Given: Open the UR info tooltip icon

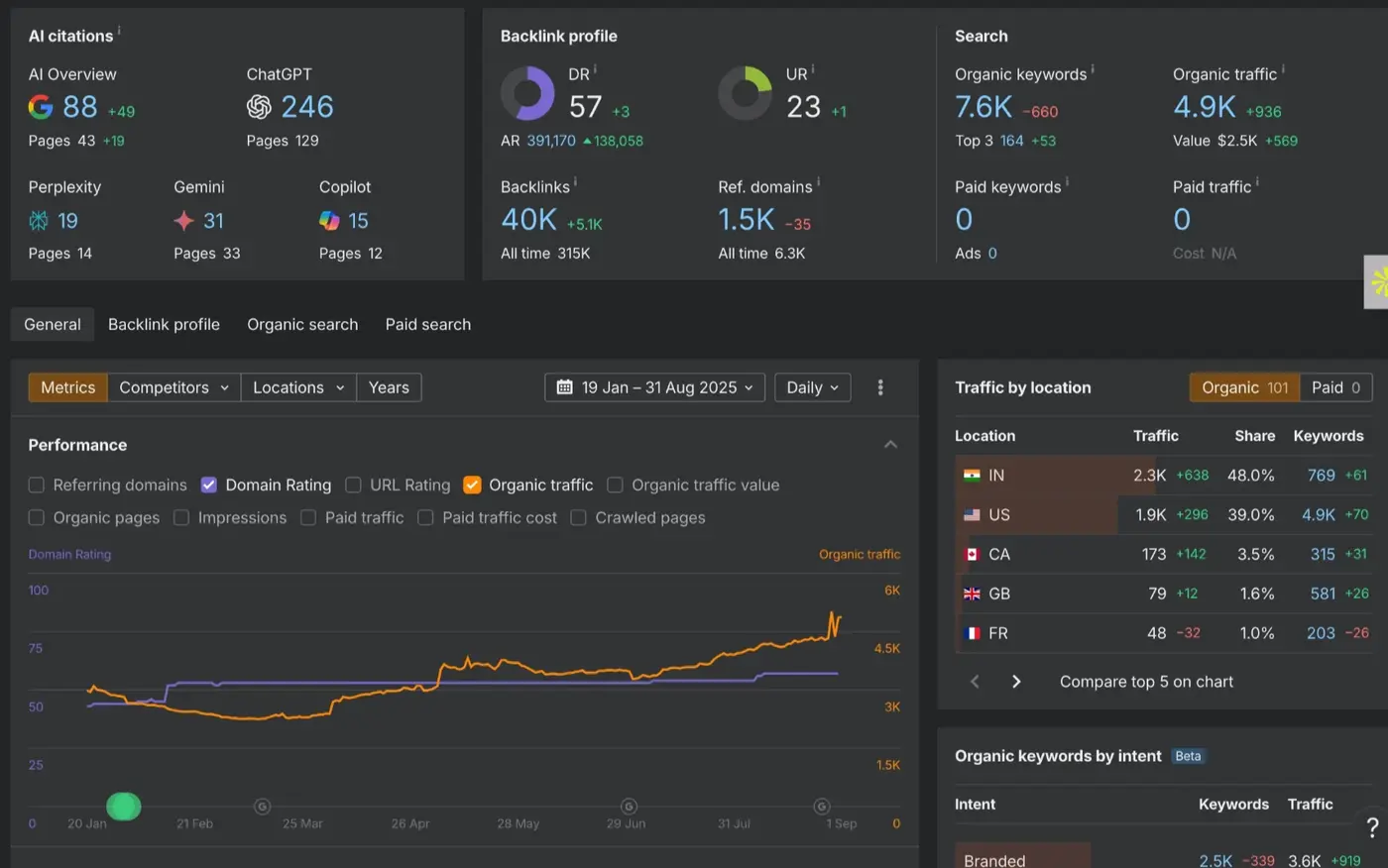Looking at the screenshot, I should [813, 70].
